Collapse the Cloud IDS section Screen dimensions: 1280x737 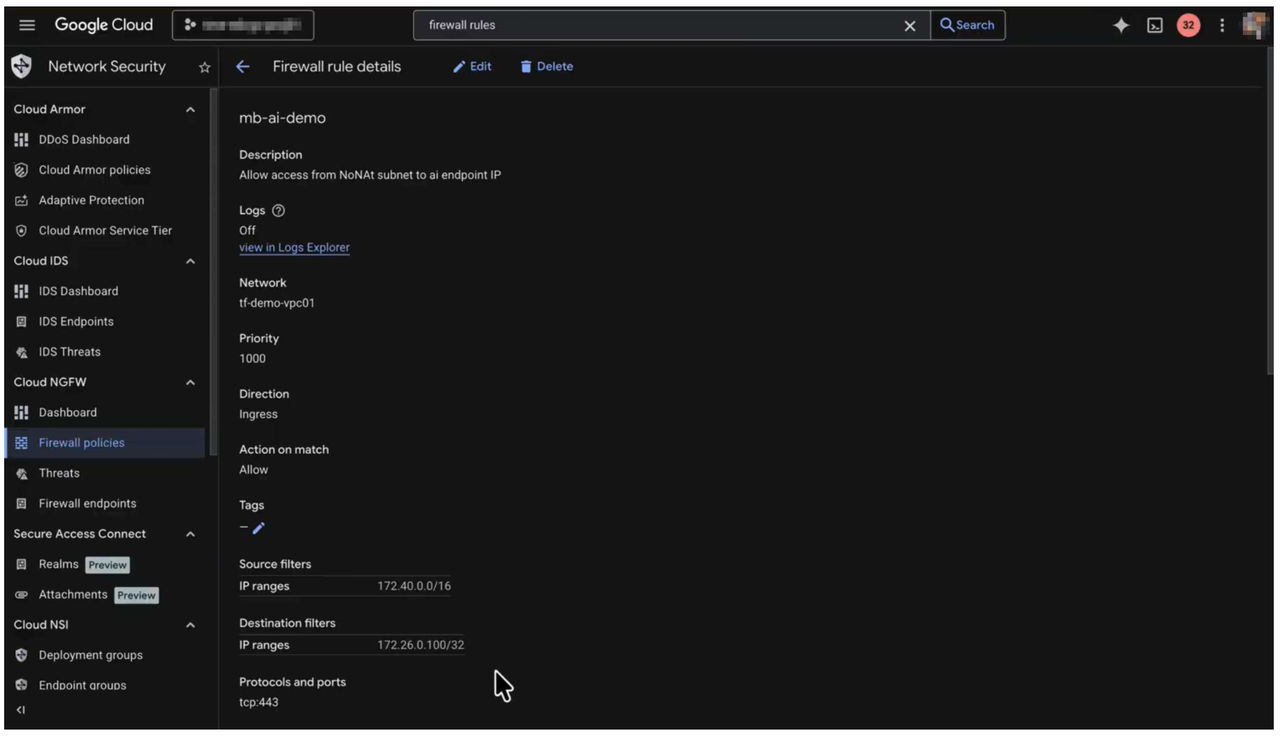(190, 261)
